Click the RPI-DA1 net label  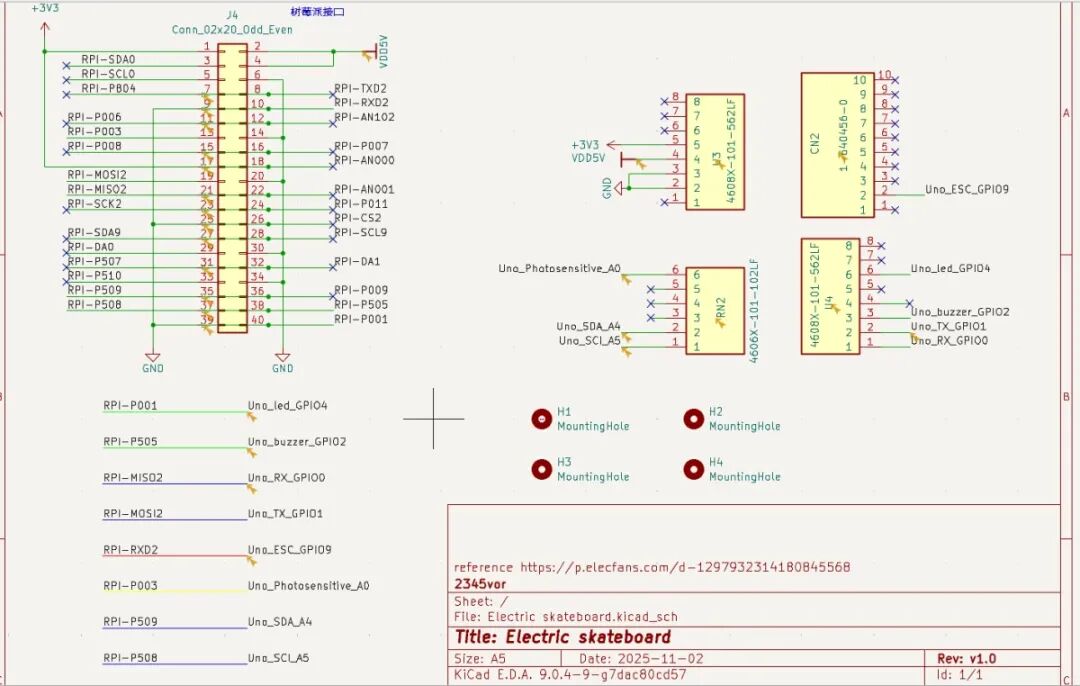pos(357,262)
